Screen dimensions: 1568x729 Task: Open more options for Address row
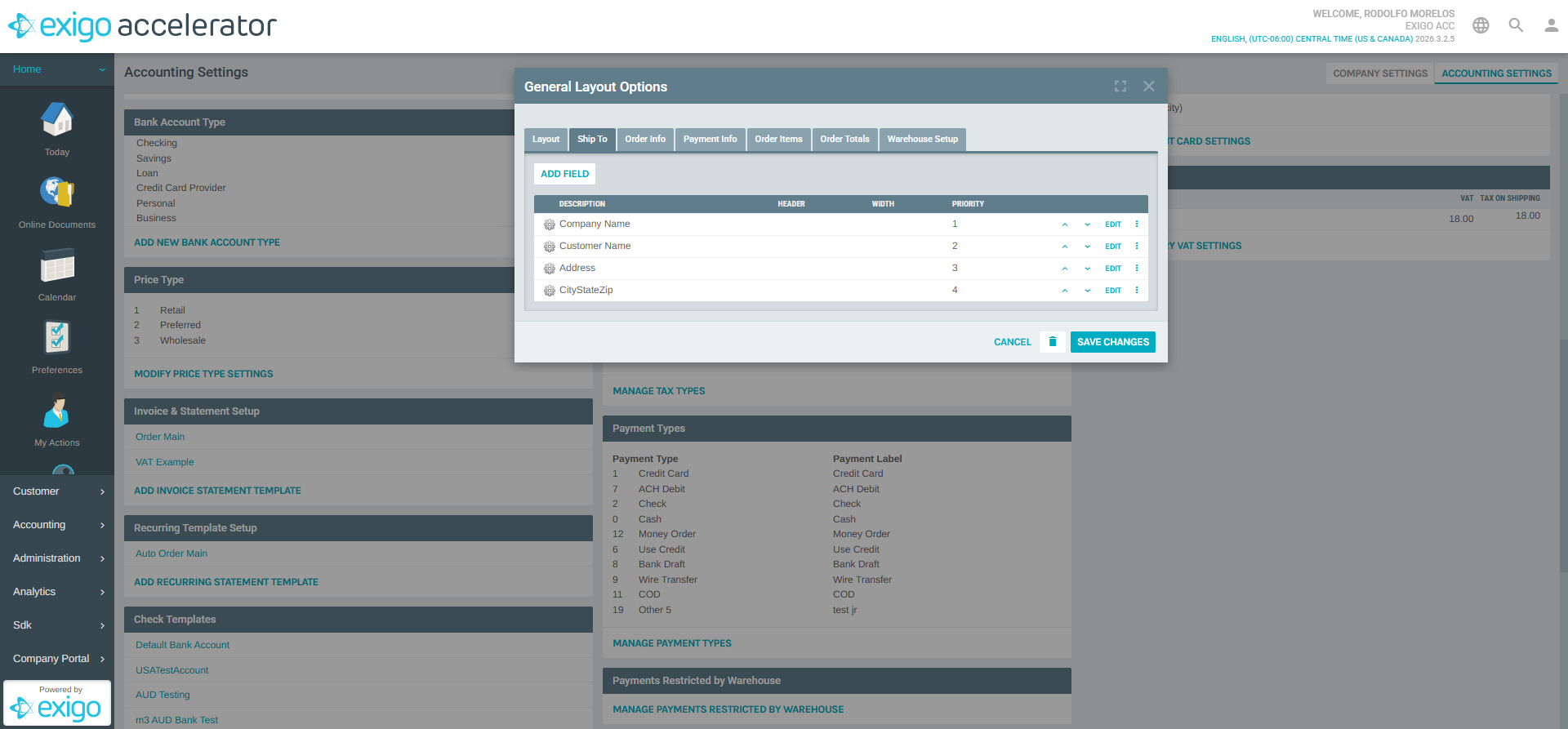pyautogui.click(x=1137, y=268)
